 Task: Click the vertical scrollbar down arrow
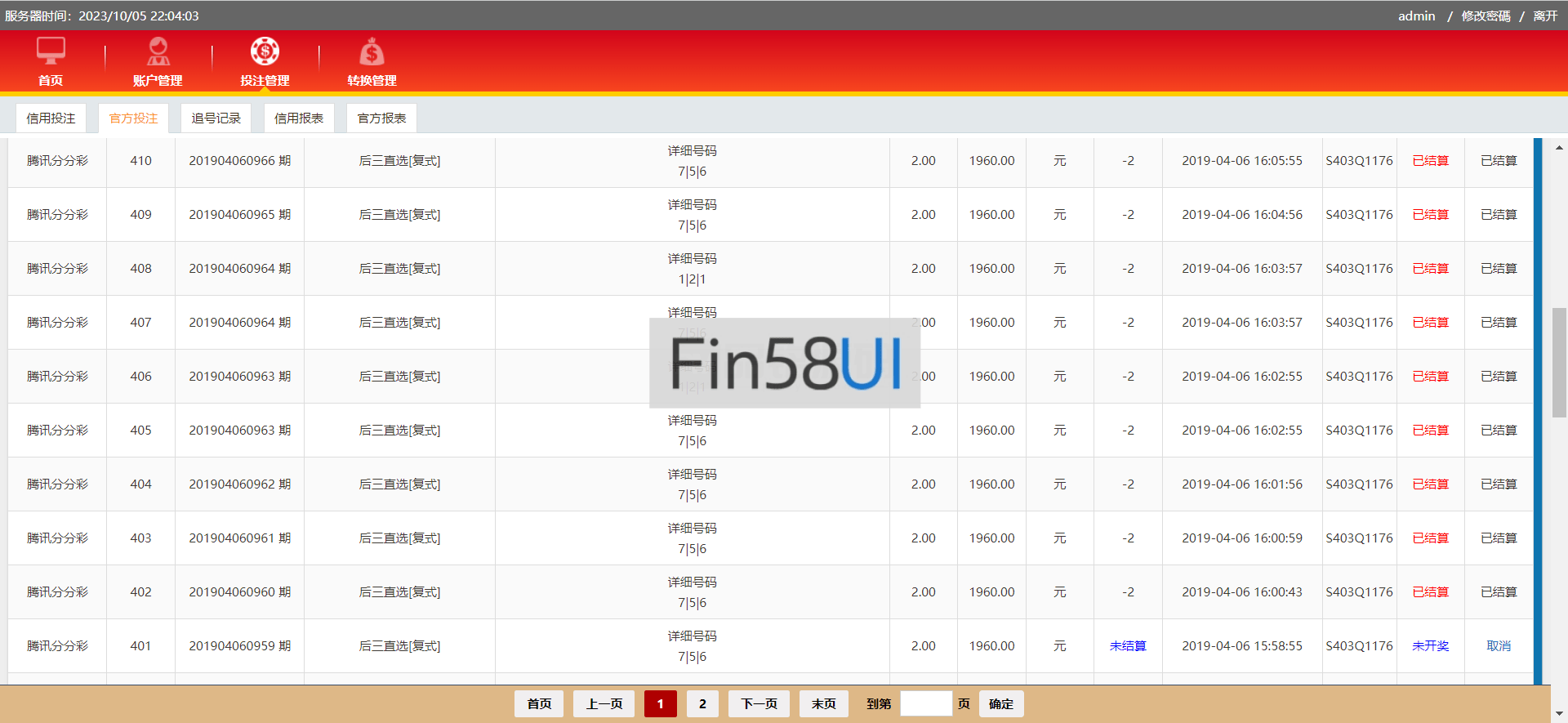point(1559,714)
